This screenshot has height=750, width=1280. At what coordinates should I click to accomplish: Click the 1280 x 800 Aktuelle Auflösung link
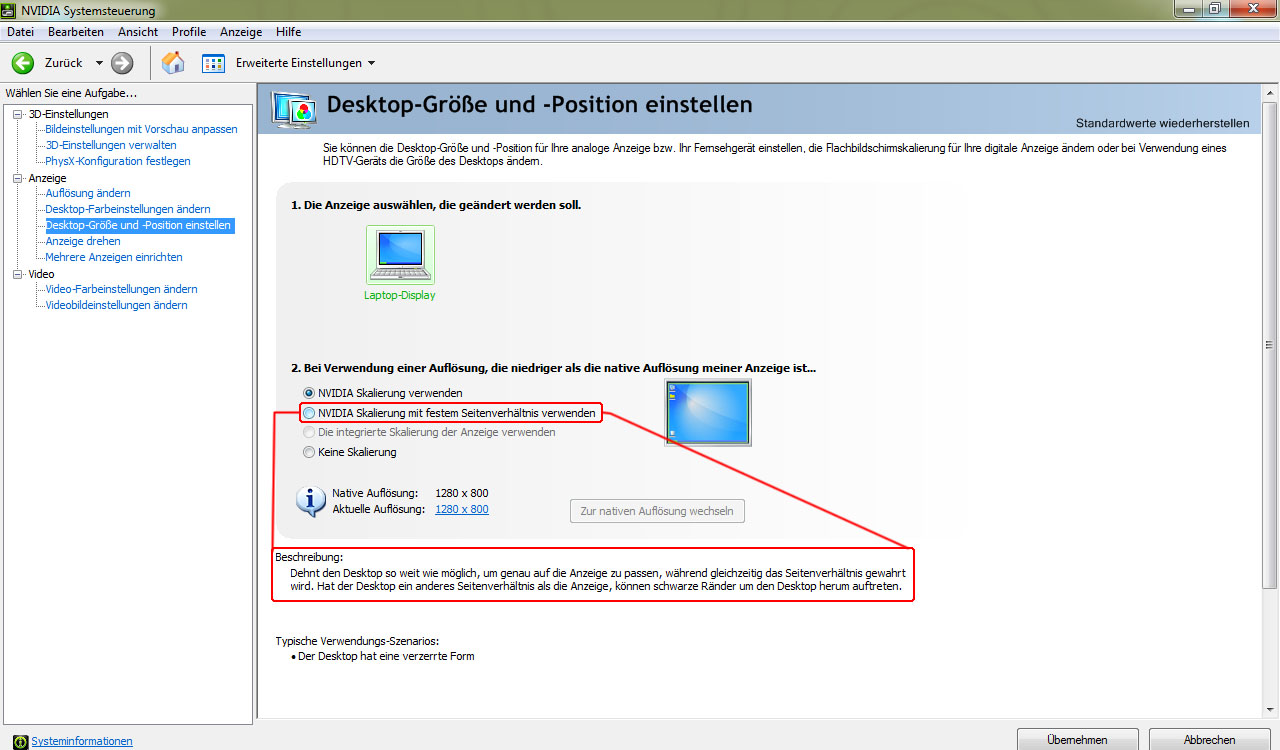tap(462, 509)
